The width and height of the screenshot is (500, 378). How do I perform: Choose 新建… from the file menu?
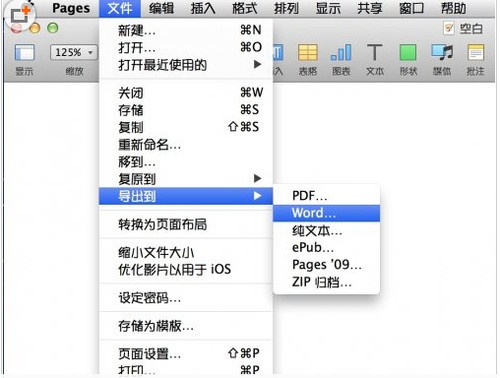[x=186, y=30]
